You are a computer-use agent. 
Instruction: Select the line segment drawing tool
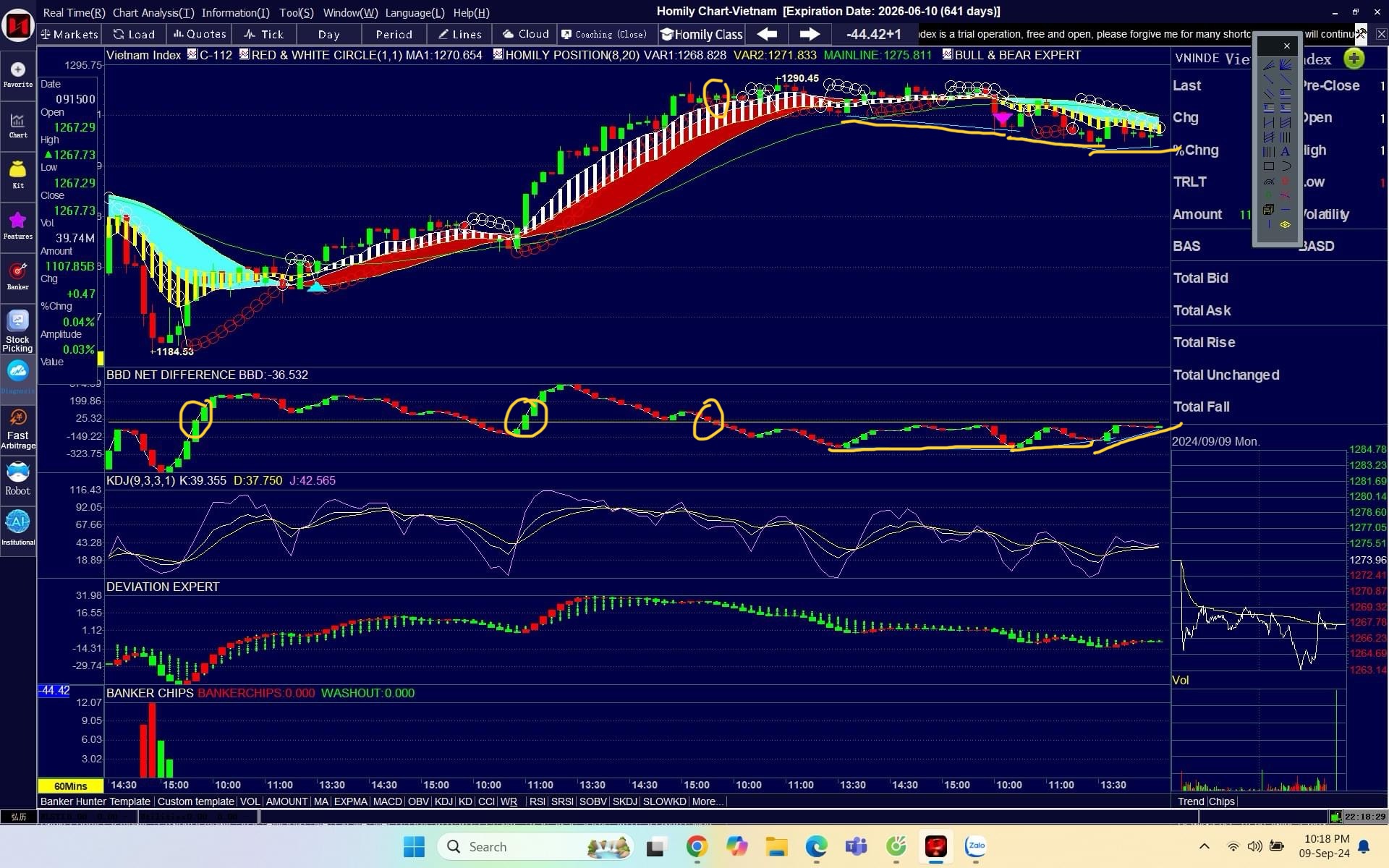1268,79
